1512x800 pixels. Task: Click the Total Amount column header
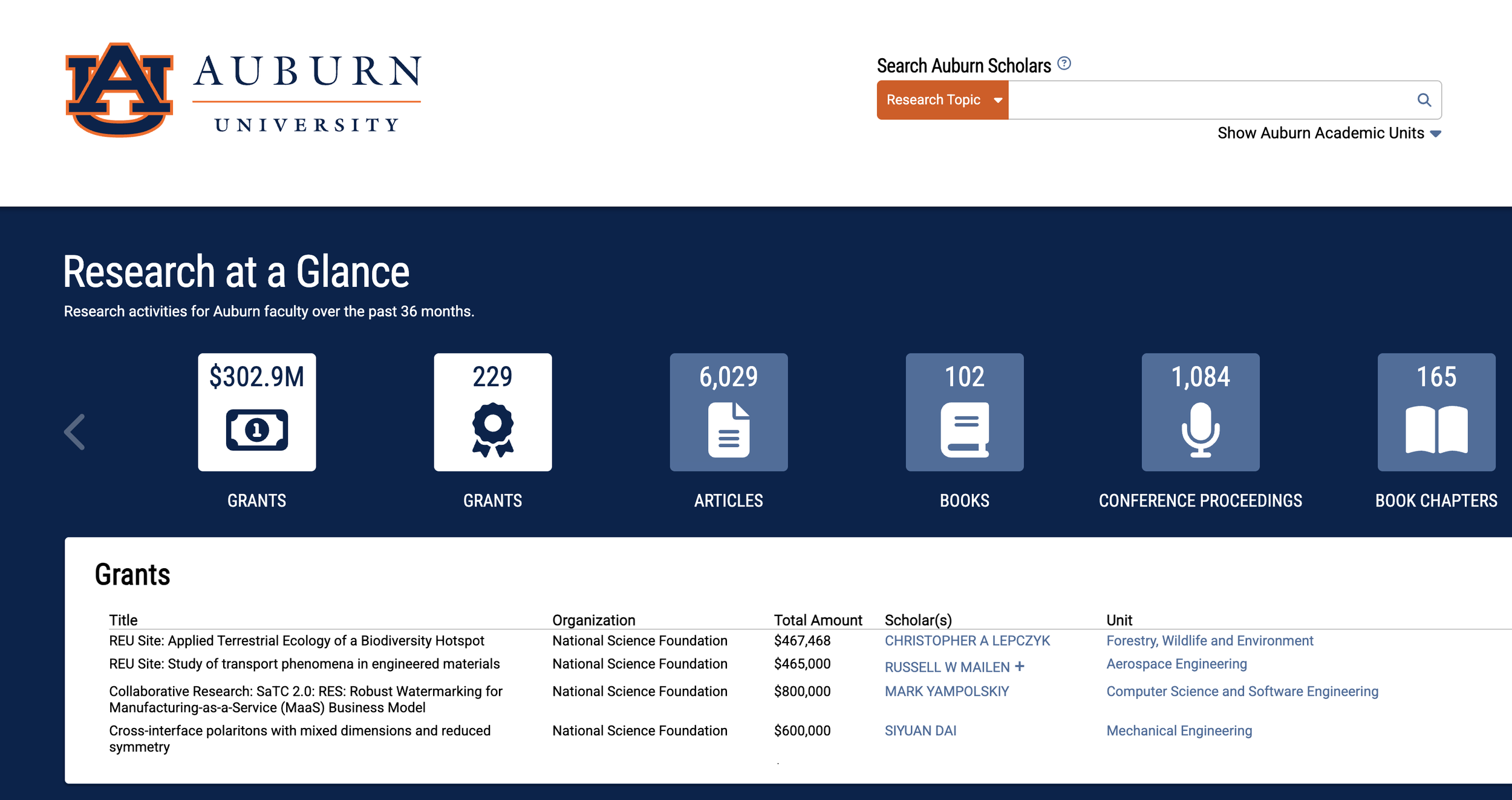[818, 620]
